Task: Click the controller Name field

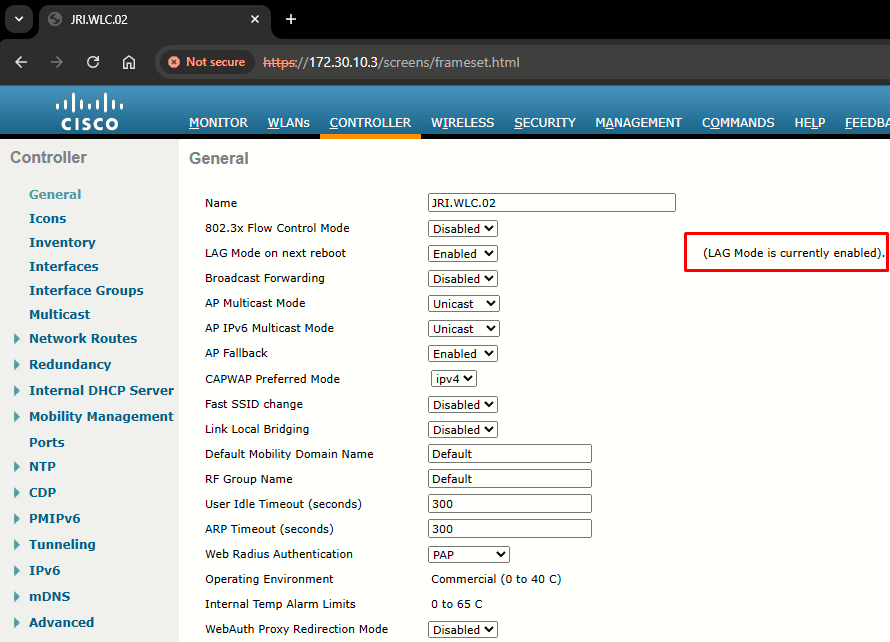Action: click(552, 203)
